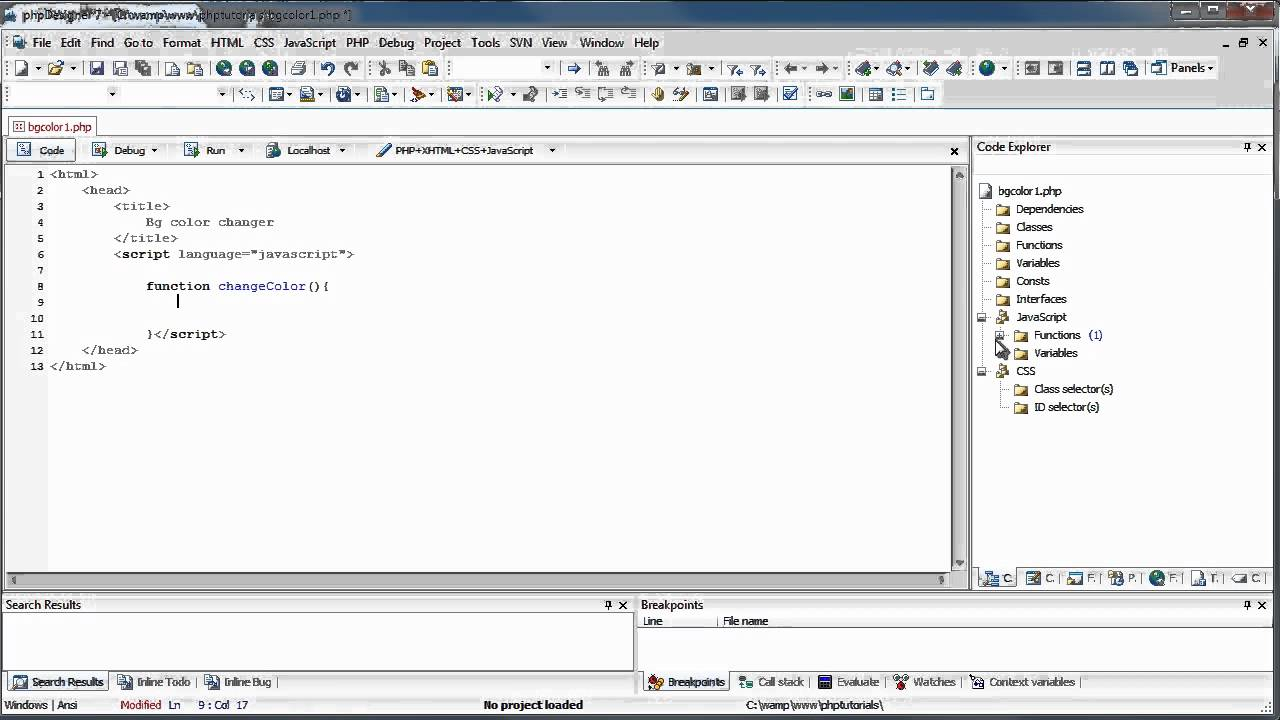Screen dimensions: 1280x720
Task: Pin the Search Results panel
Action: pos(608,605)
